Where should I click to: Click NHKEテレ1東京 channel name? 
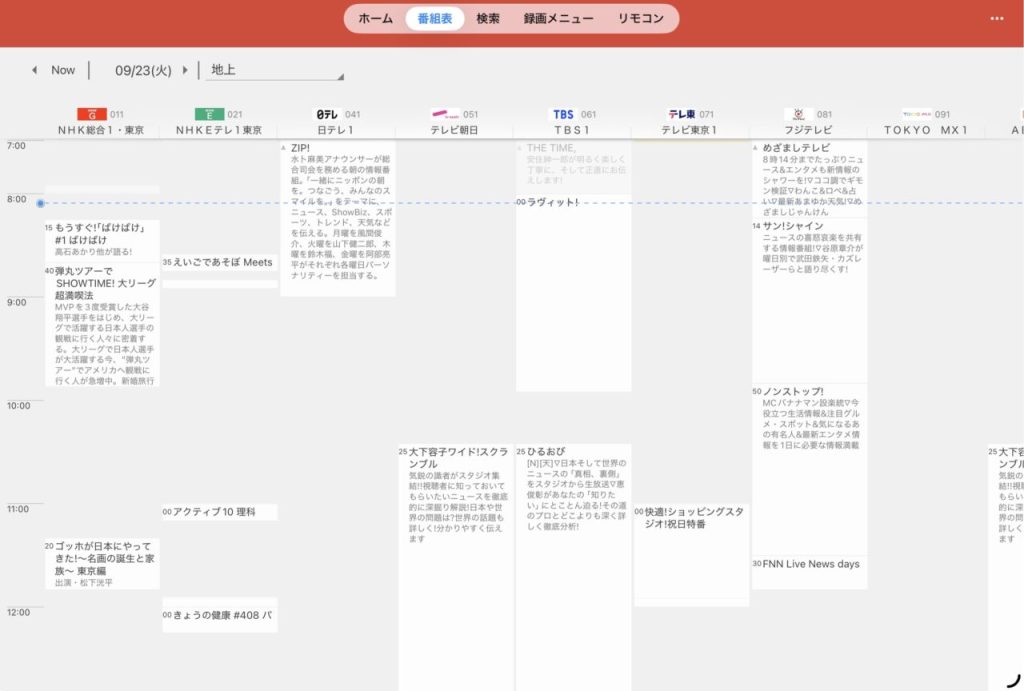(219, 130)
